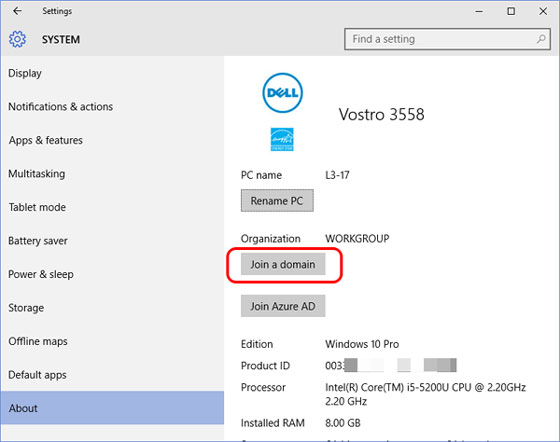The image size is (560, 442).
Task: Click the PC name label
Action: (x=261, y=175)
